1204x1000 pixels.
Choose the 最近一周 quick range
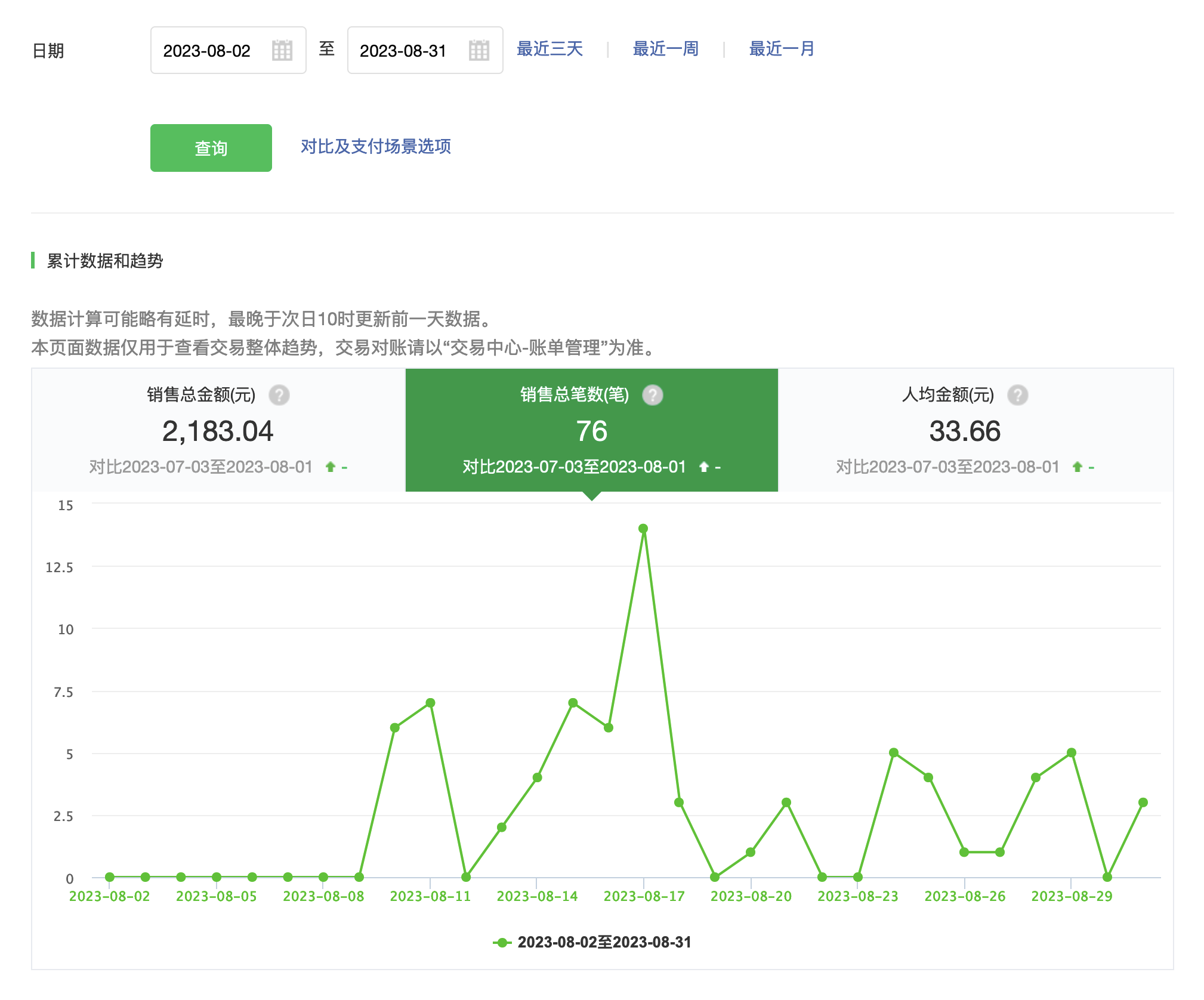pos(665,49)
